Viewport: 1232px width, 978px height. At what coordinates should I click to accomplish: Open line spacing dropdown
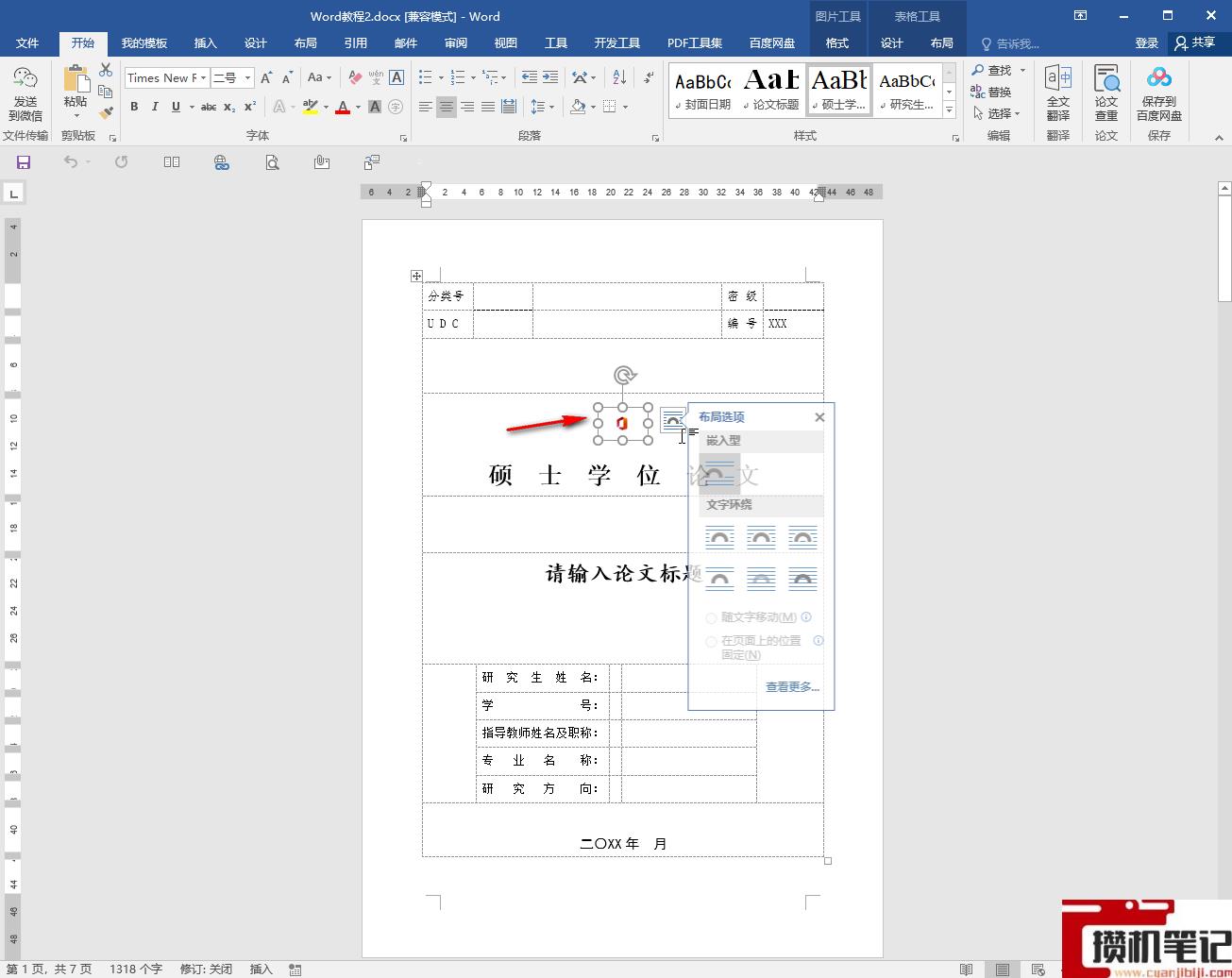[540, 107]
